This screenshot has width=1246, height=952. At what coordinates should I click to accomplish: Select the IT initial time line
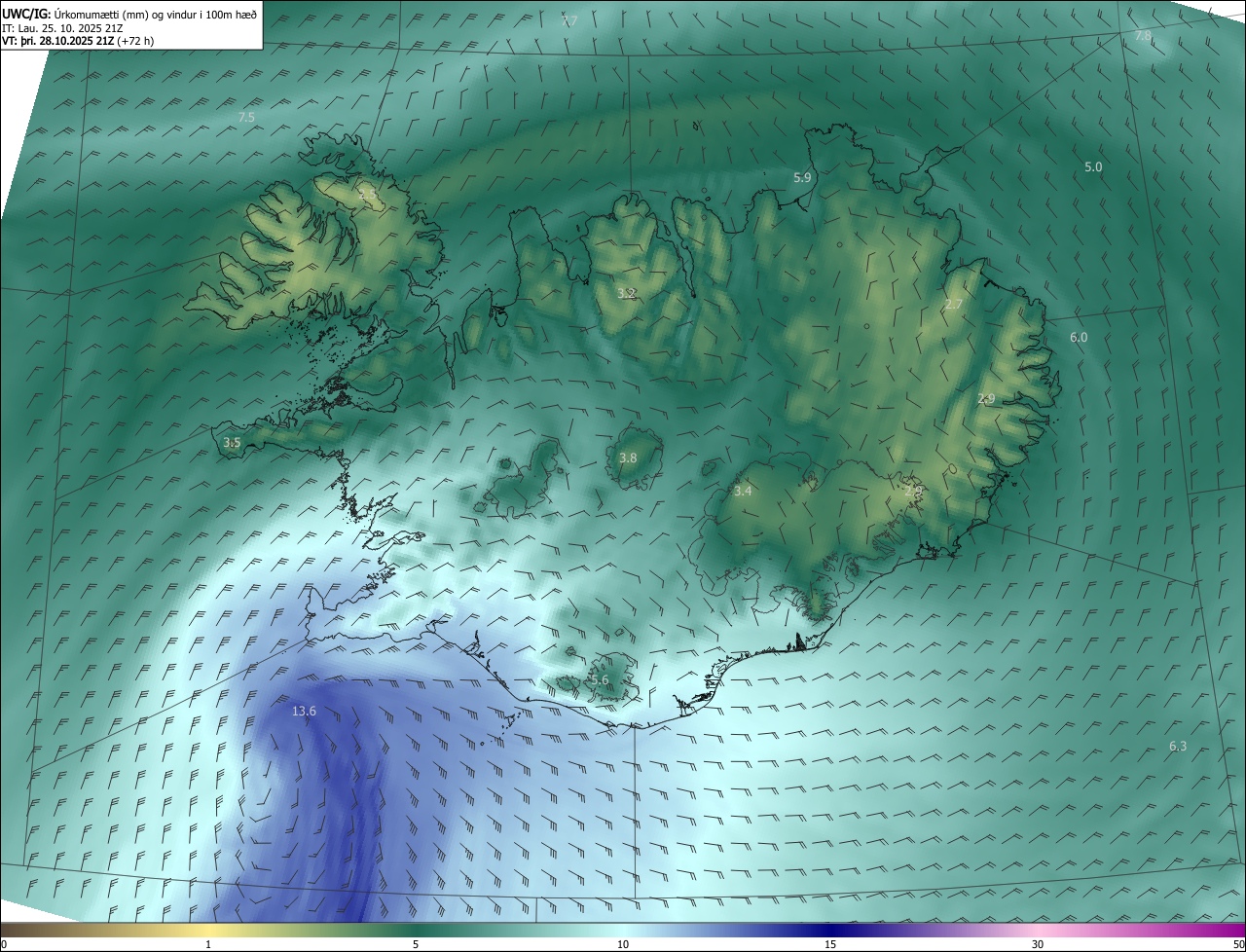(63, 28)
